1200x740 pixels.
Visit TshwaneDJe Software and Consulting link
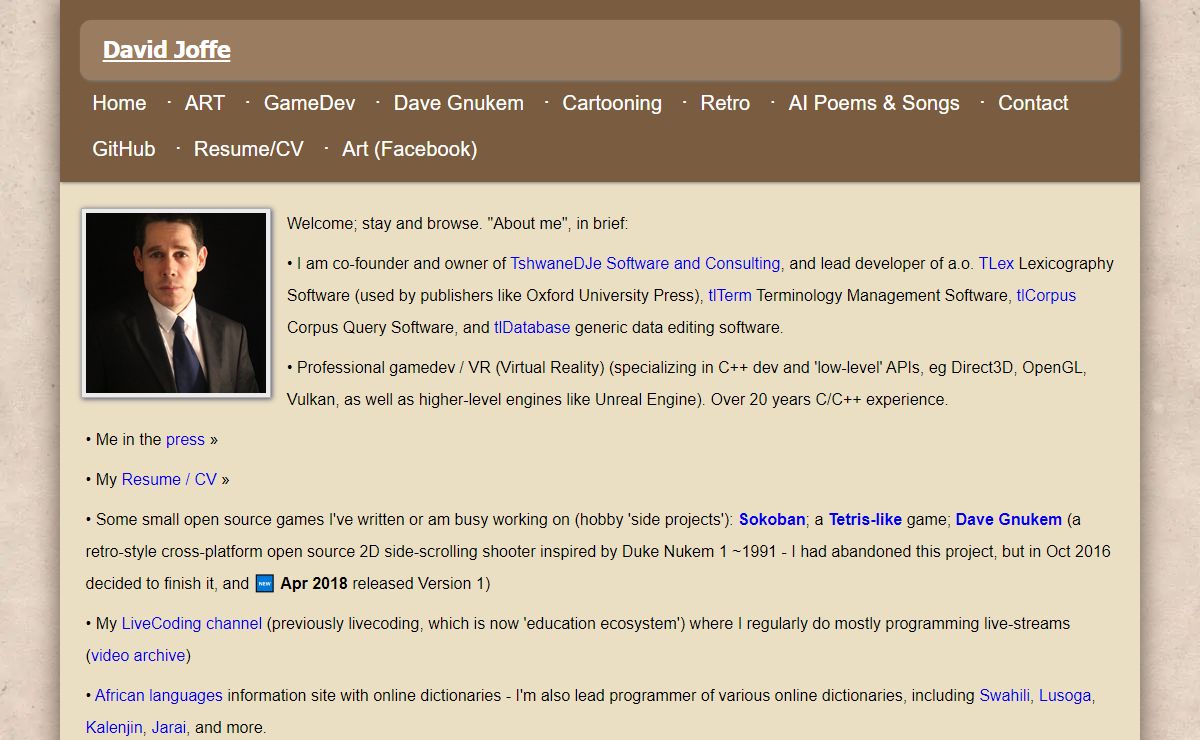[x=645, y=264]
